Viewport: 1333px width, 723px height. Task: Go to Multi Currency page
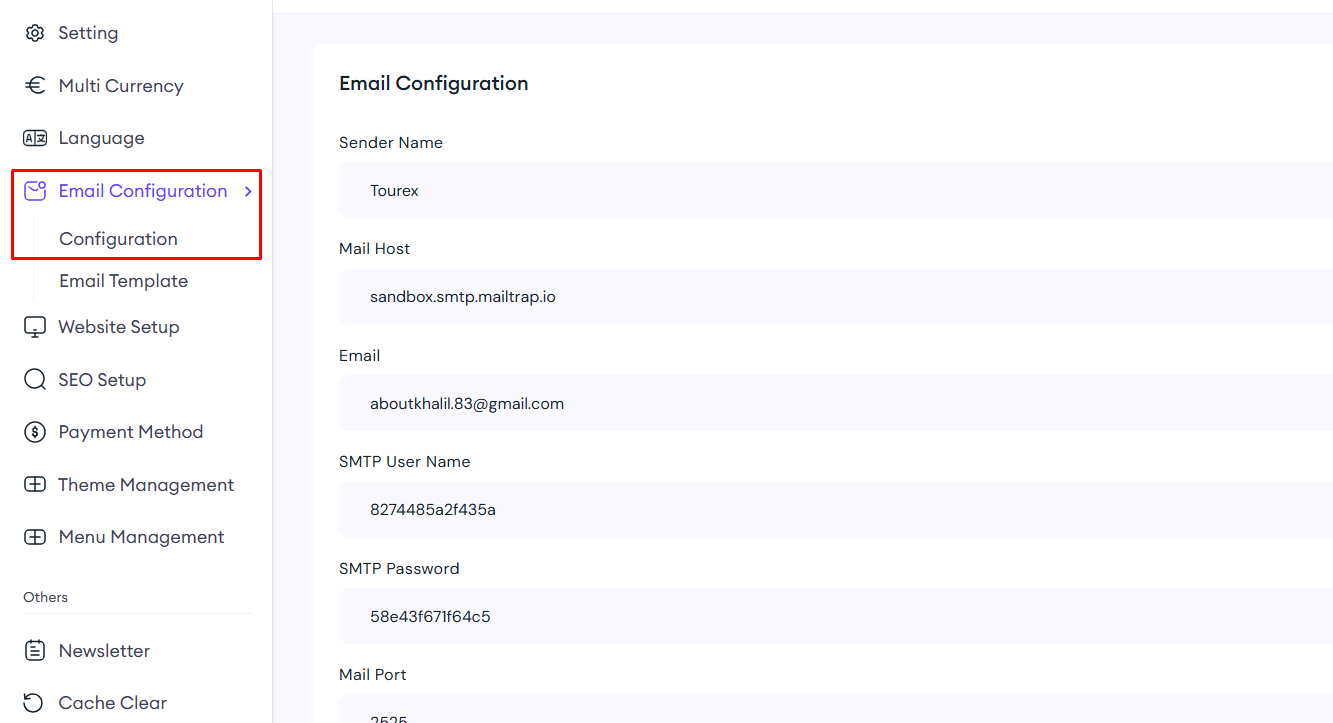coord(121,86)
